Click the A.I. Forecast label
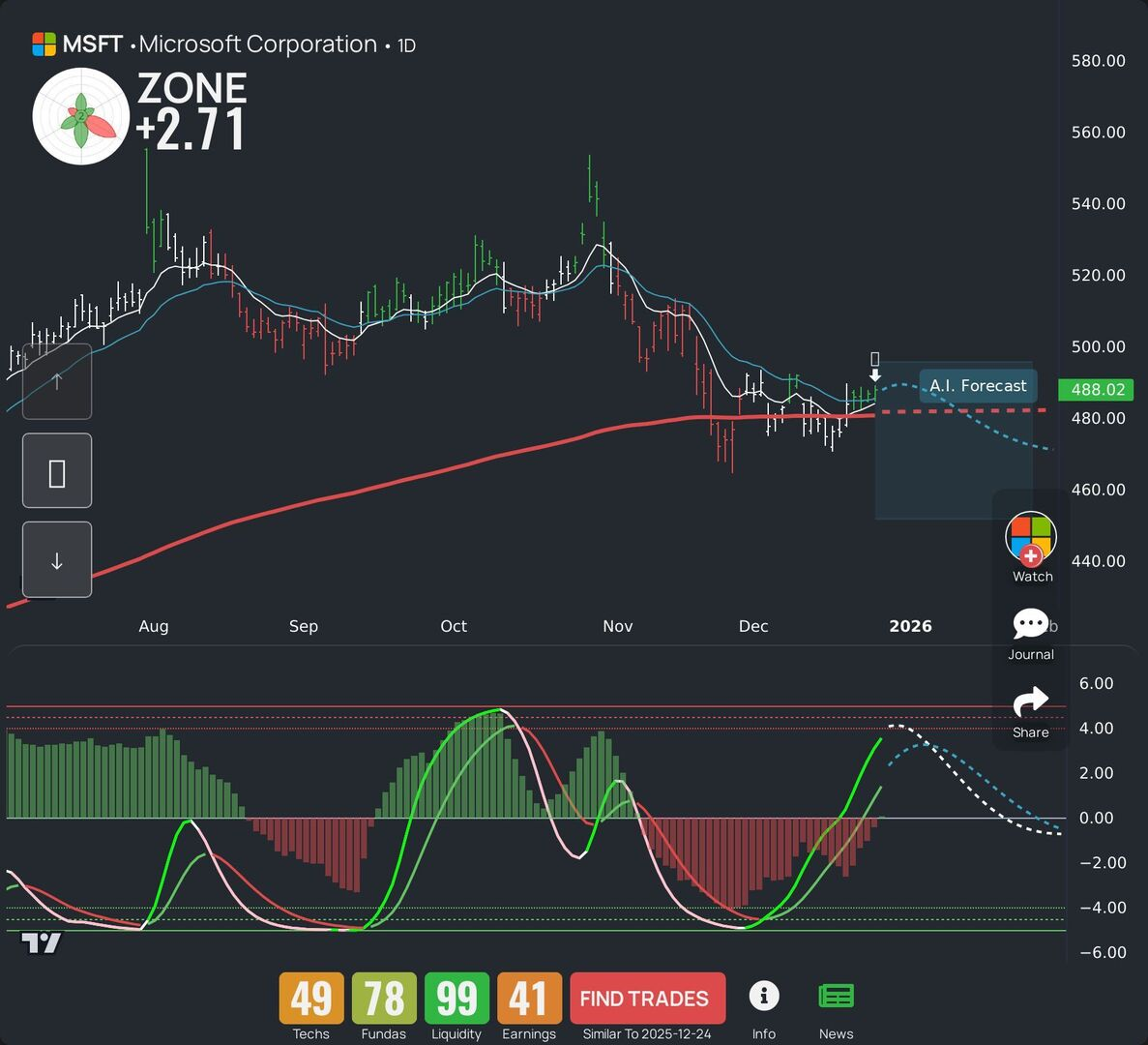This screenshot has height=1045, width=1148. click(x=978, y=386)
